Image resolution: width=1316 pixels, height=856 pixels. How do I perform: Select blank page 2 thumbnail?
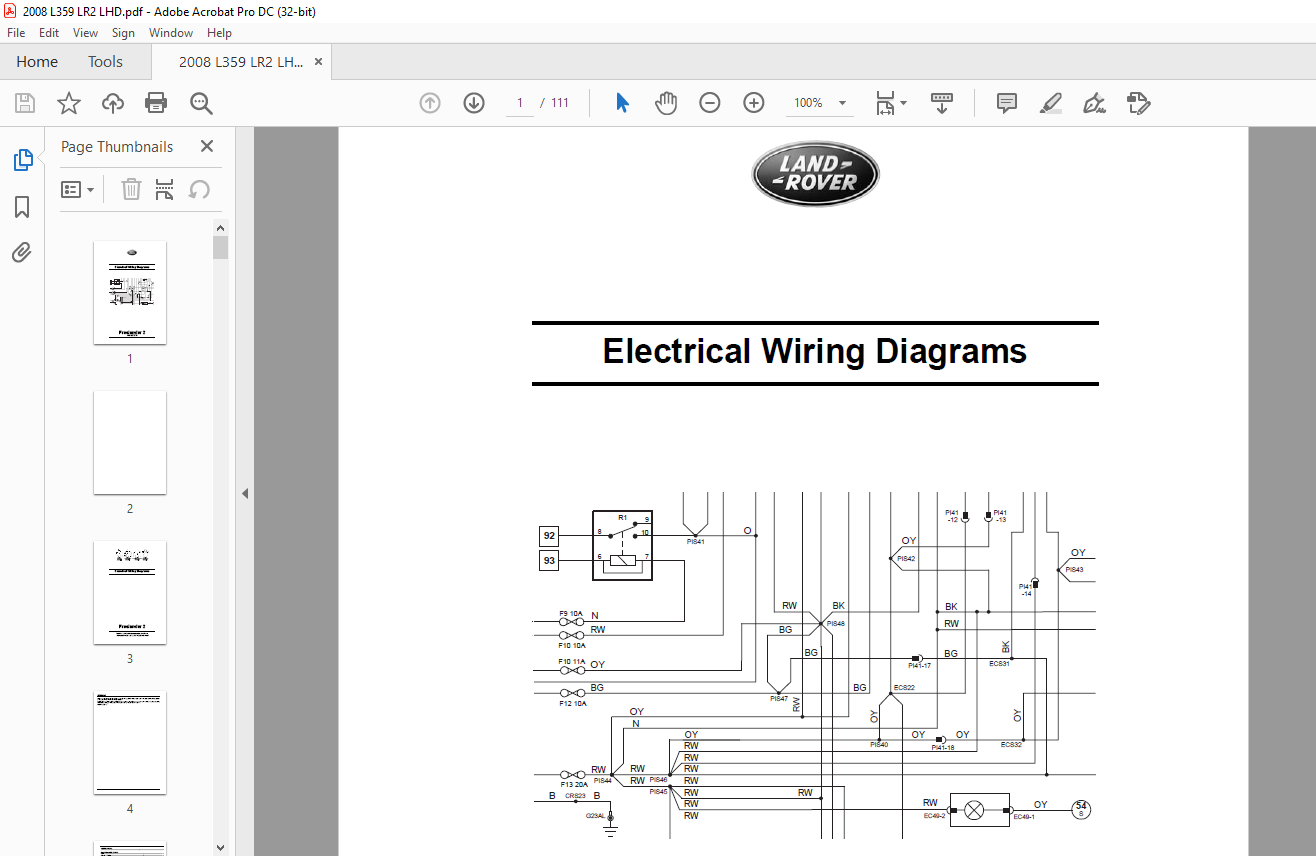click(130, 442)
